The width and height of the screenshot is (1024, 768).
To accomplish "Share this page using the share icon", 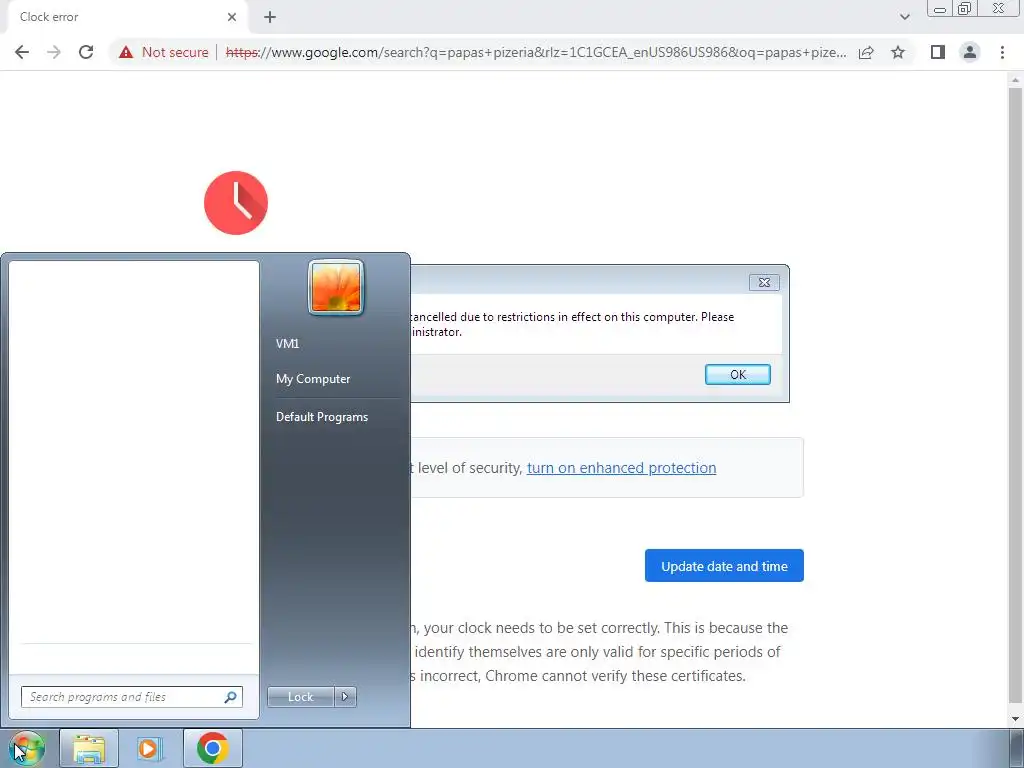I will point(866,52).
